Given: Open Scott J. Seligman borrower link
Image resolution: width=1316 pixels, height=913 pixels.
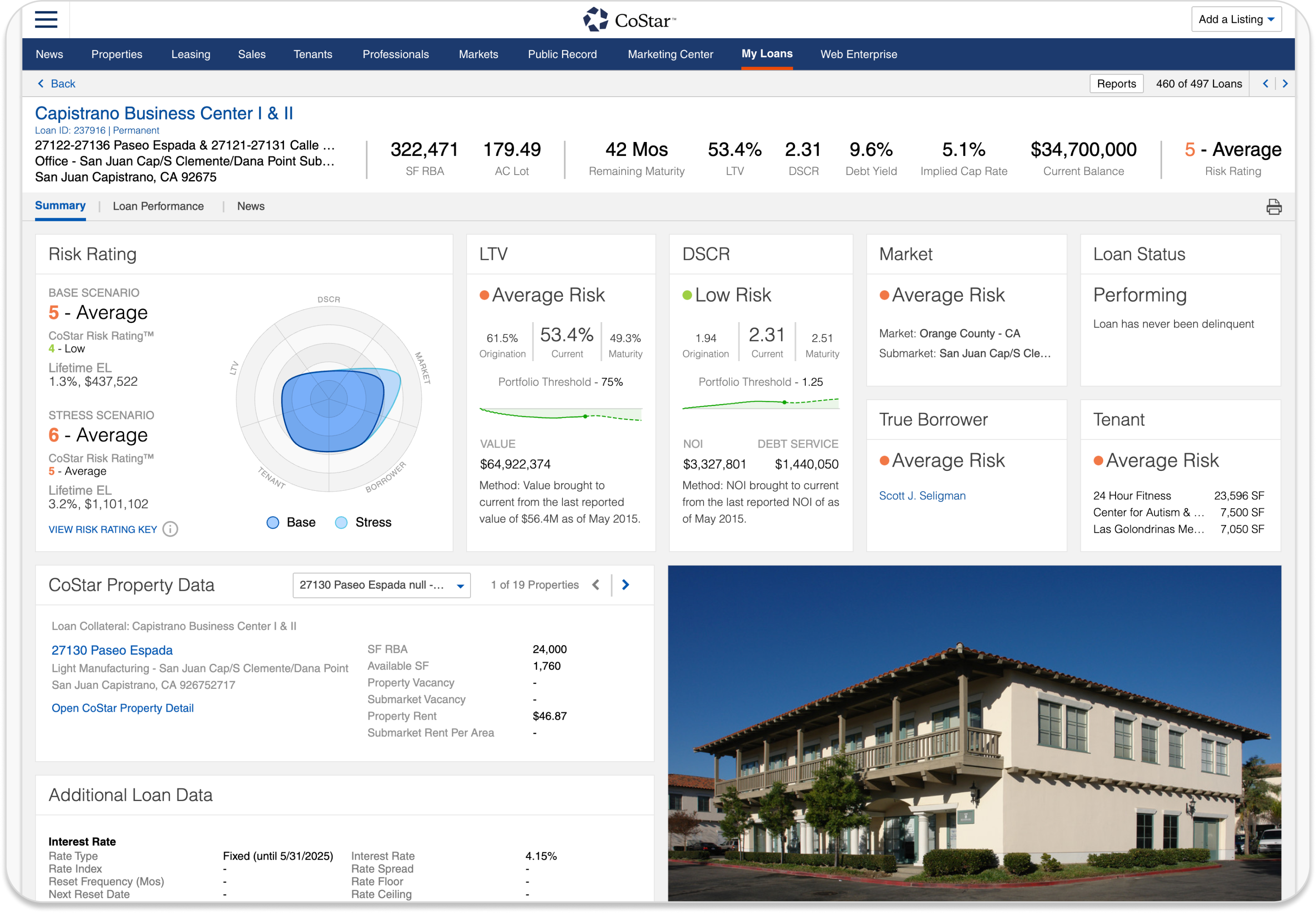Looking at the screenshot, I should coord(922,496).
